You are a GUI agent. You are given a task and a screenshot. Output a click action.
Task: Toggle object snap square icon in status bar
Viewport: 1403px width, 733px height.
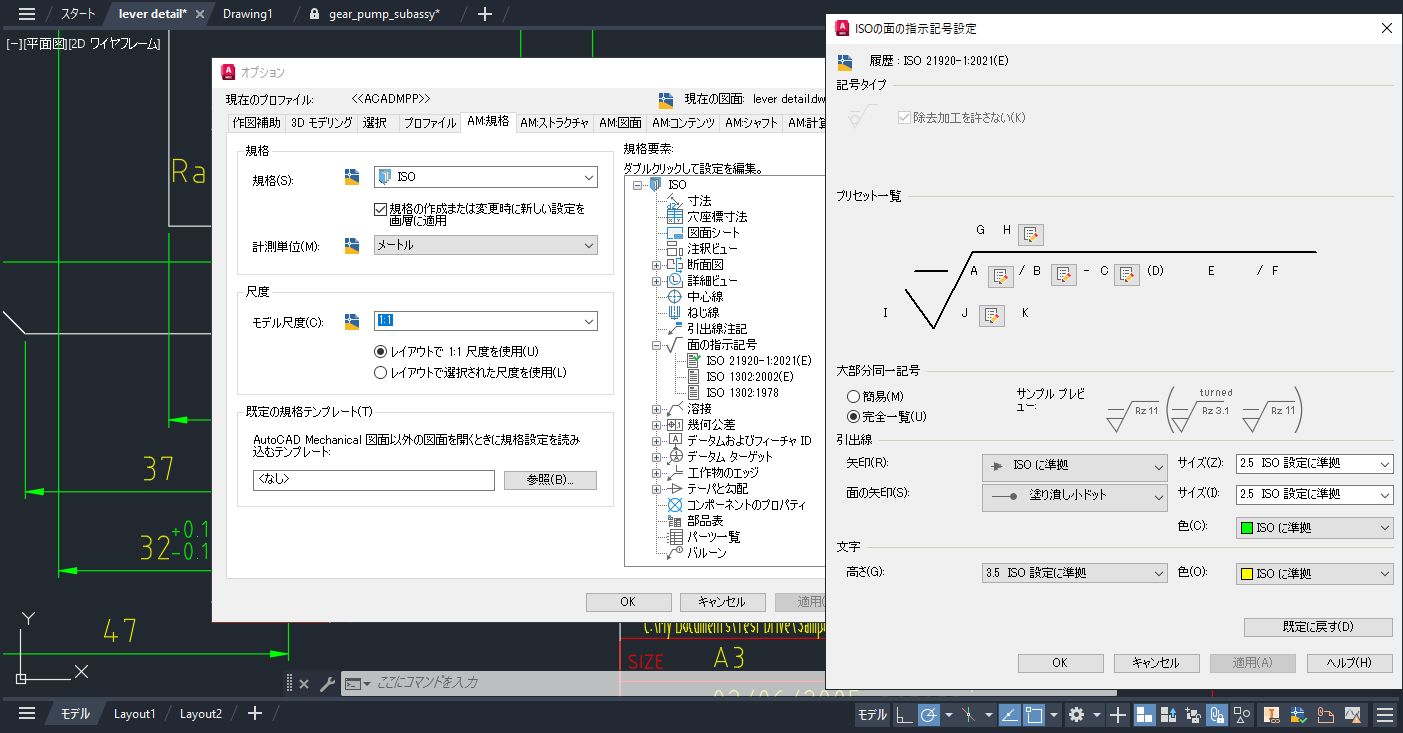(x=1034, y=715)
